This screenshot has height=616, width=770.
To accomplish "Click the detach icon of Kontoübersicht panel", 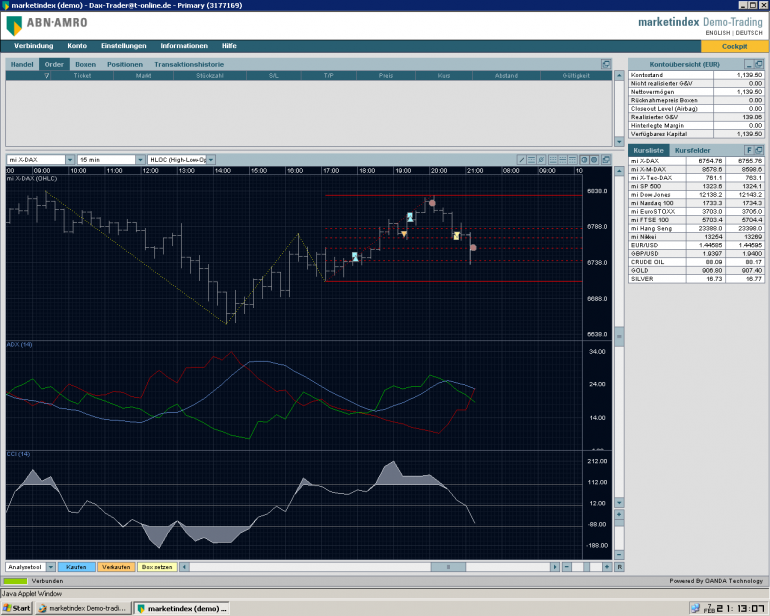I will point(761,65).
